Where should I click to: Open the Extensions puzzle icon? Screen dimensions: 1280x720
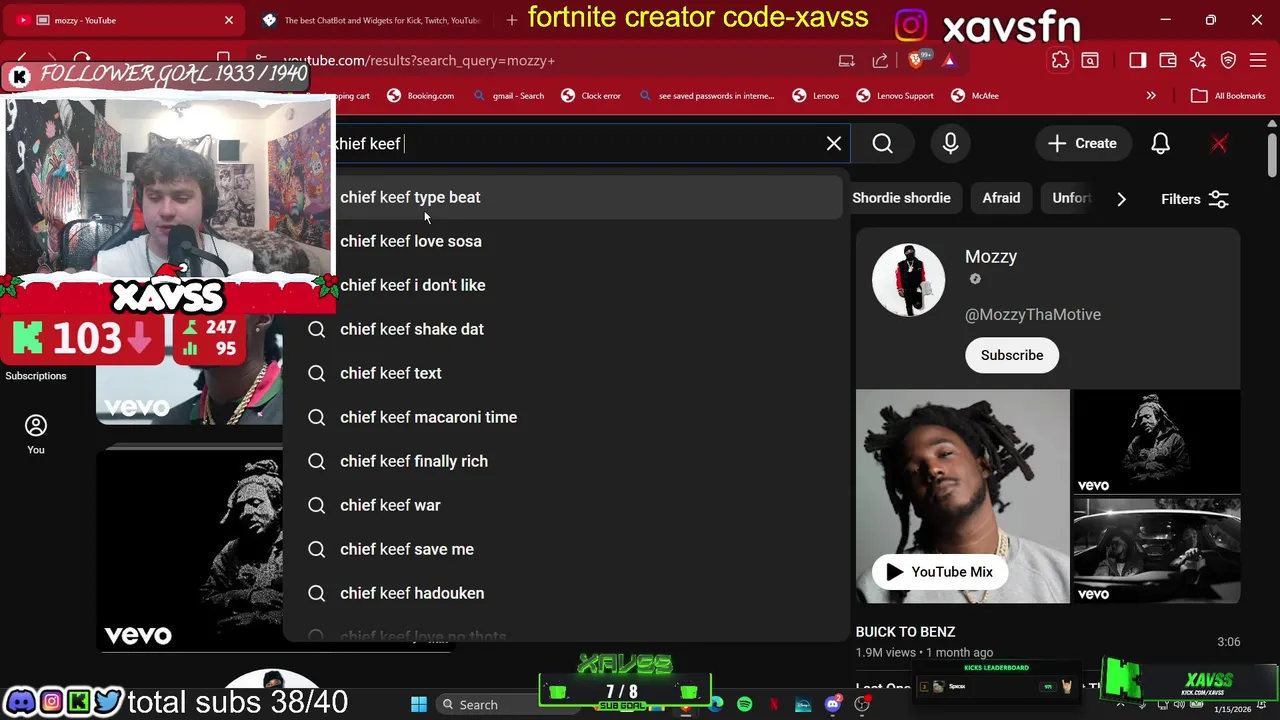pyautogui.click(x=1060, y=60)
